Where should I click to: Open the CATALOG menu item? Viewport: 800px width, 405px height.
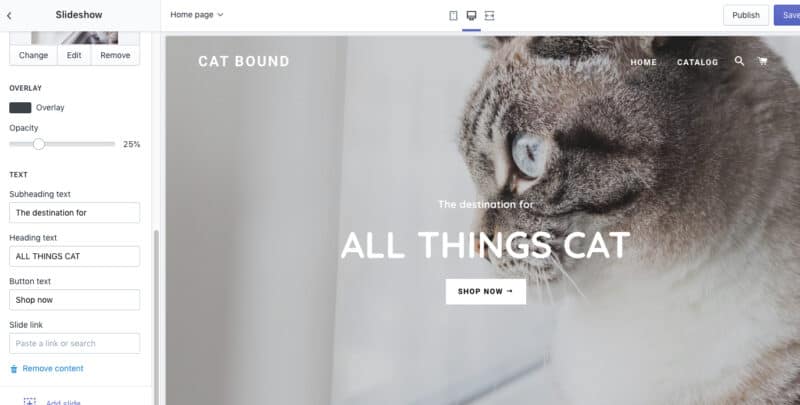697,62
